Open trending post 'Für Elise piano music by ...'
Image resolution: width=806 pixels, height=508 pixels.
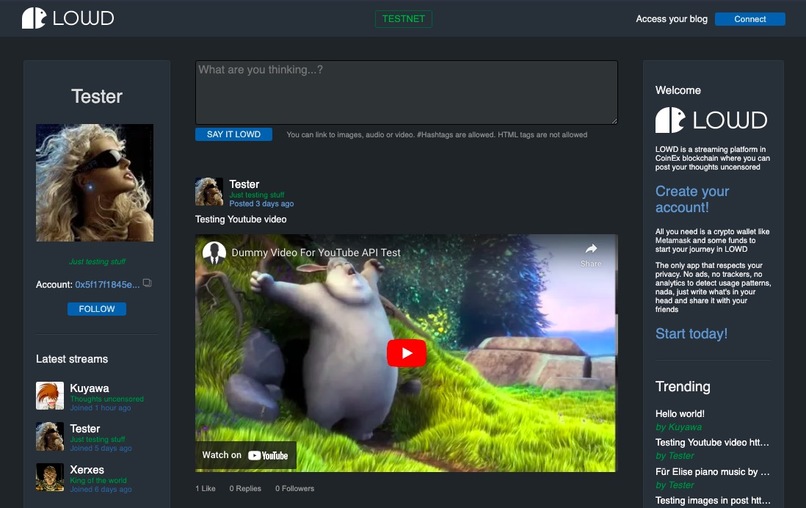712,471
